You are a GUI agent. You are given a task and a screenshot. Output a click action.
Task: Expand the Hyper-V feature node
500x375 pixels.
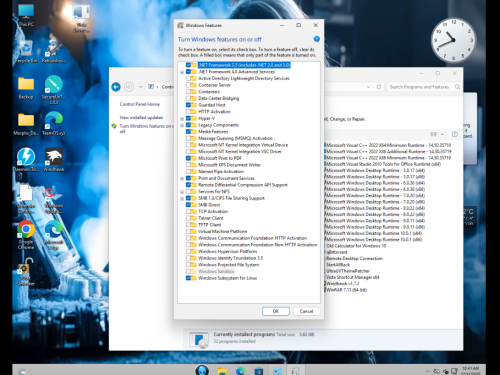point(182,118)
